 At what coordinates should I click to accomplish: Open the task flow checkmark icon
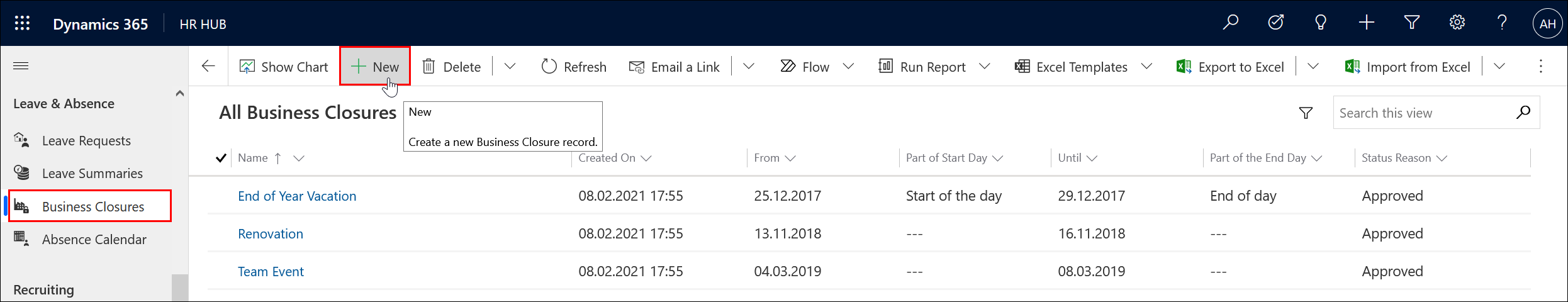click(1275, 23)
